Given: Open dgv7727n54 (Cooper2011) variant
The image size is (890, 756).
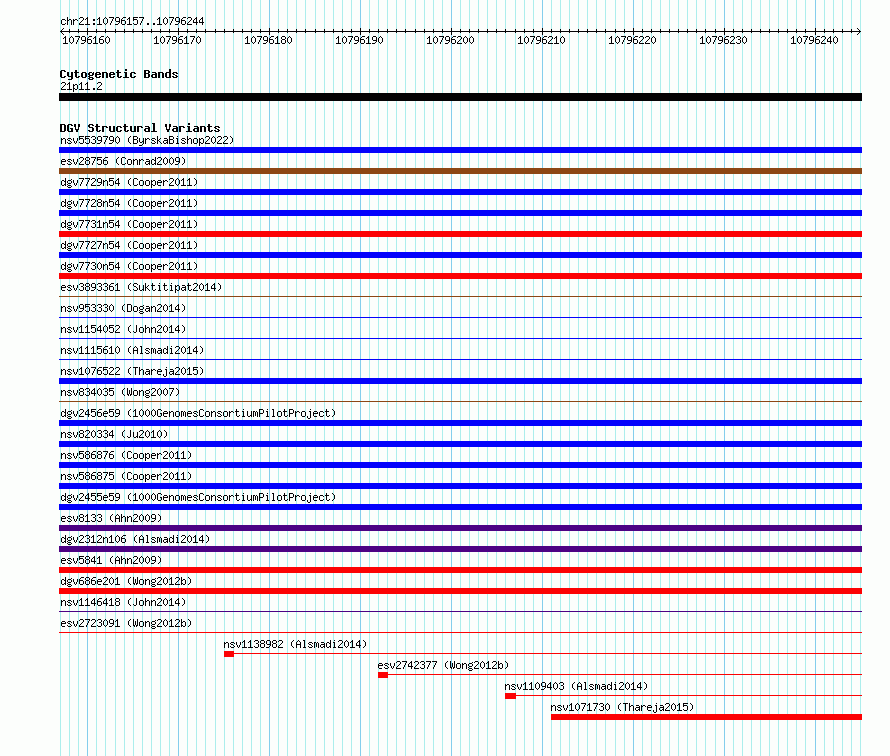Looking at the screenshot, I should pyautogui.click(x=129, y=245).
